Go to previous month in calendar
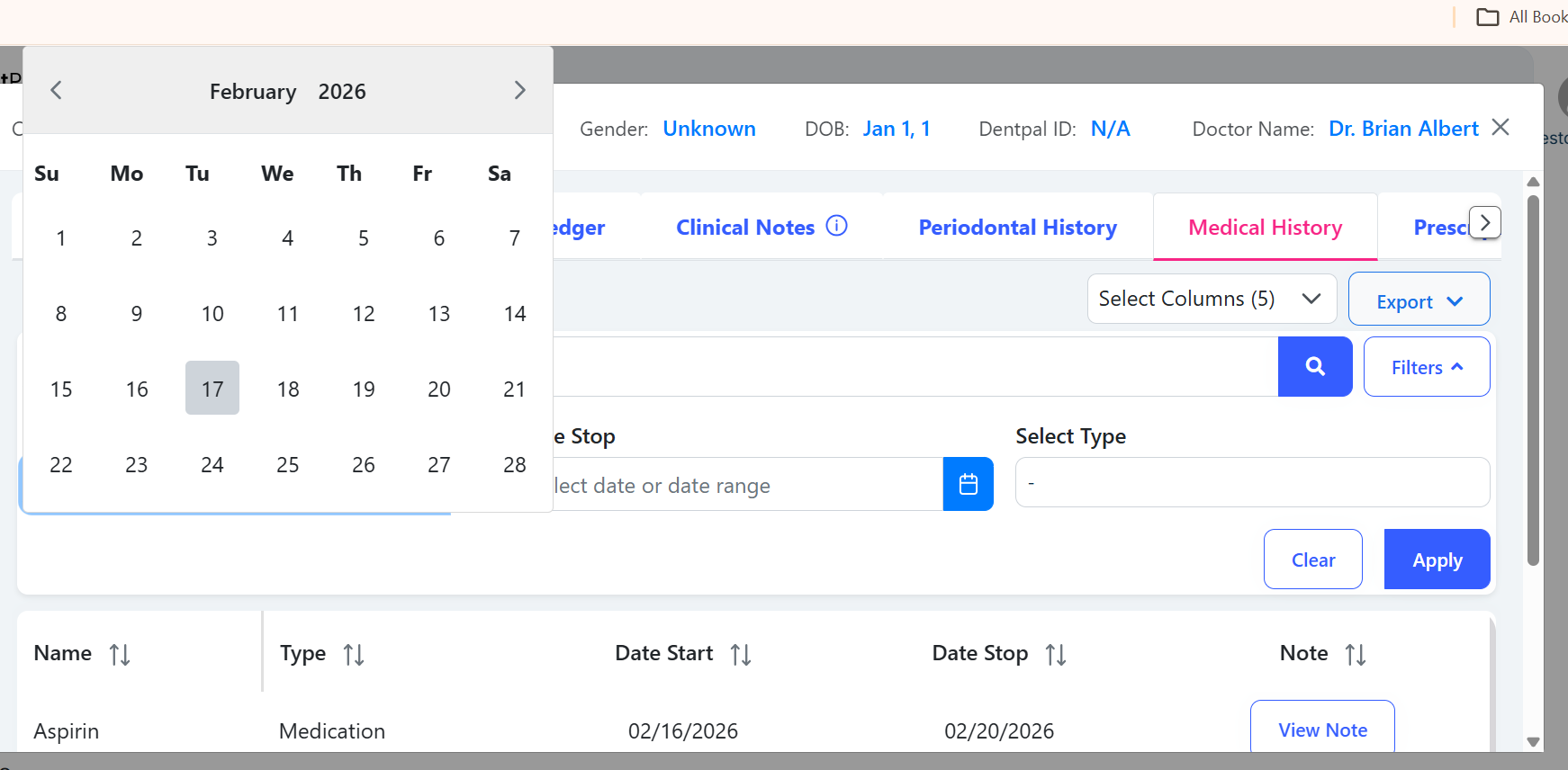The height and width of the screenshot is (770, 1568). (x=56, y=91)
